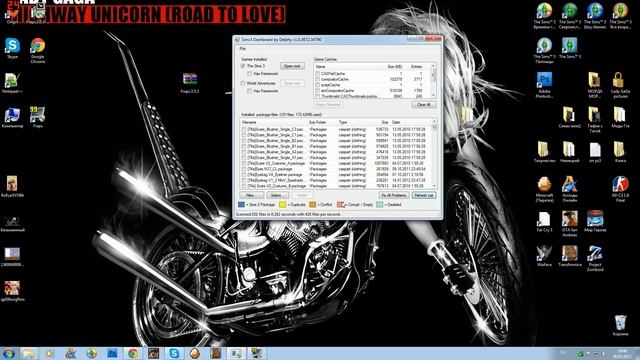Image resolution: width=640 pixels, height=360 pixels.
Task: Toggle Has Framework checkbox under World Adventures
Action: [249, 91]
